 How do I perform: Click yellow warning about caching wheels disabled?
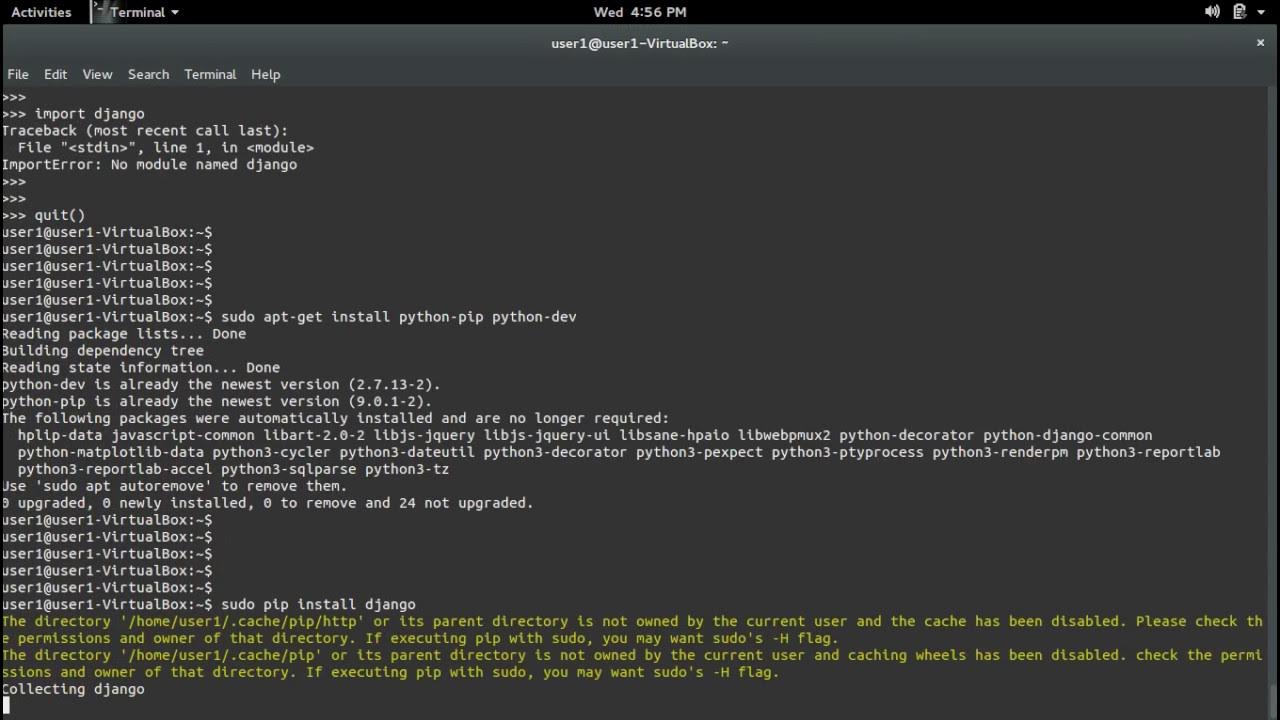coord(632,664)
